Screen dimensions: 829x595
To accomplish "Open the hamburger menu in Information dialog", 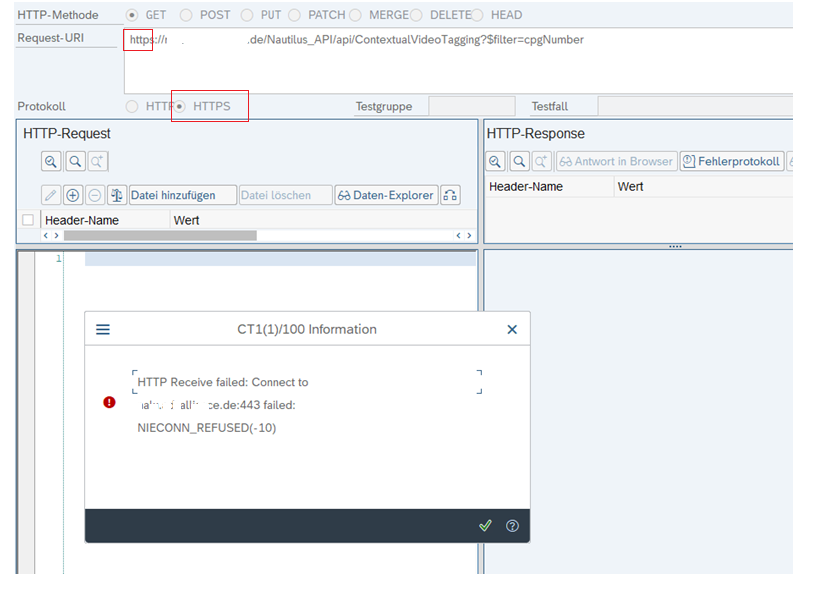I will [103, 329].
